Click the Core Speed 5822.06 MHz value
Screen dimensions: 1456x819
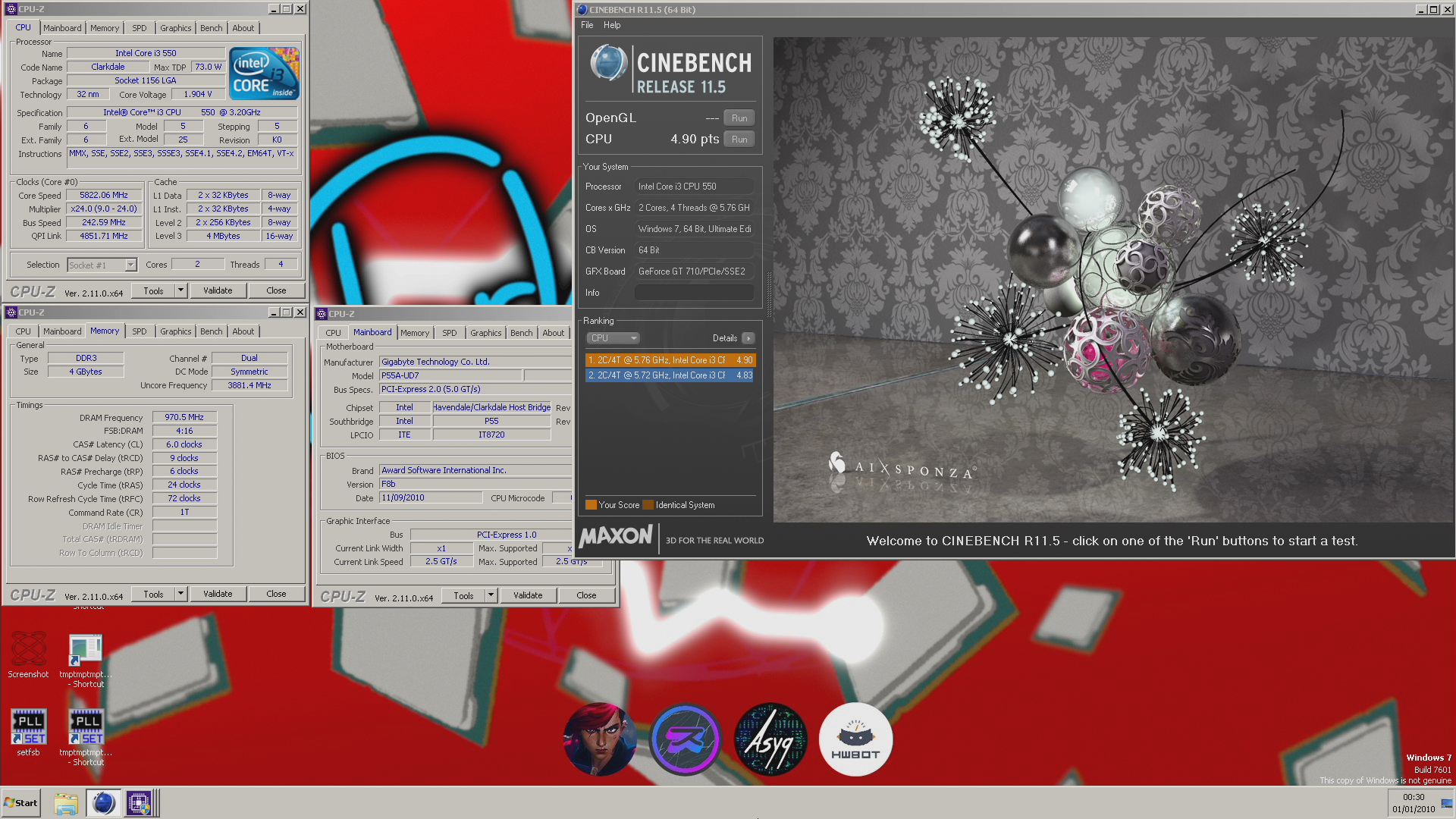[104, 196]
